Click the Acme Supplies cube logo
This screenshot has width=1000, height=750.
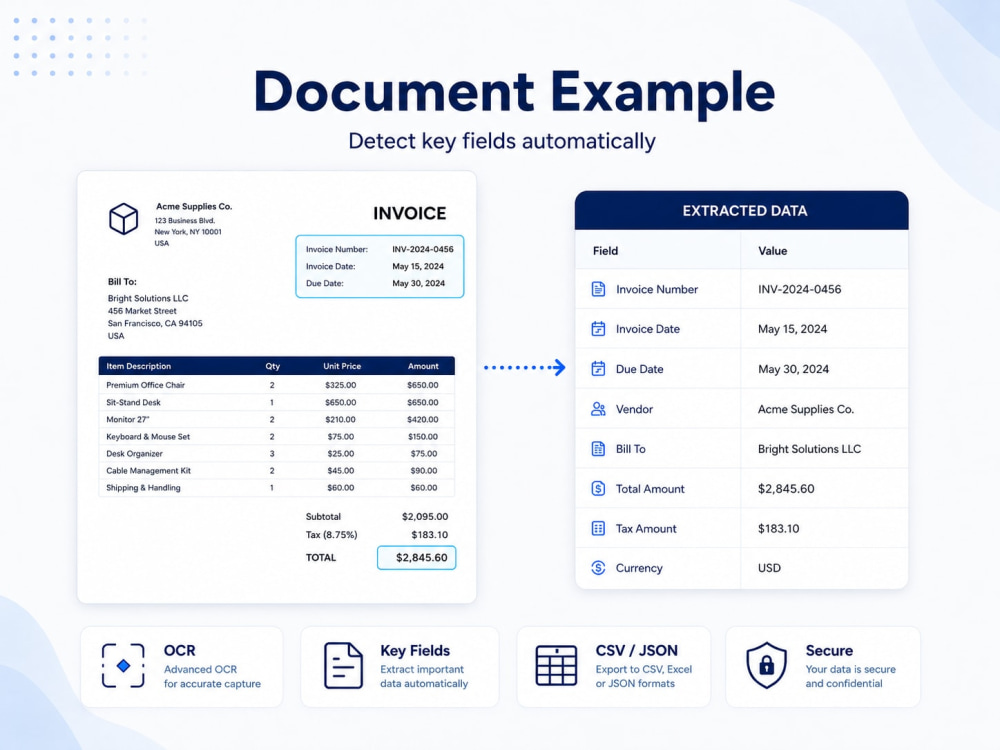point(123,219)
